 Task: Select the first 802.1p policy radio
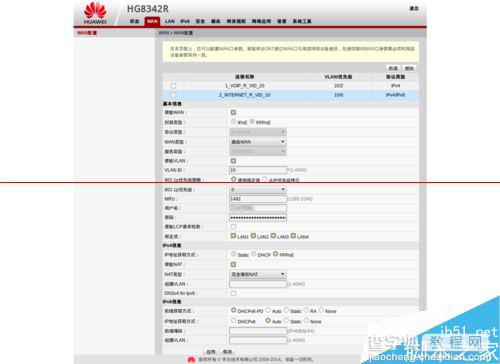pos(234,179)
